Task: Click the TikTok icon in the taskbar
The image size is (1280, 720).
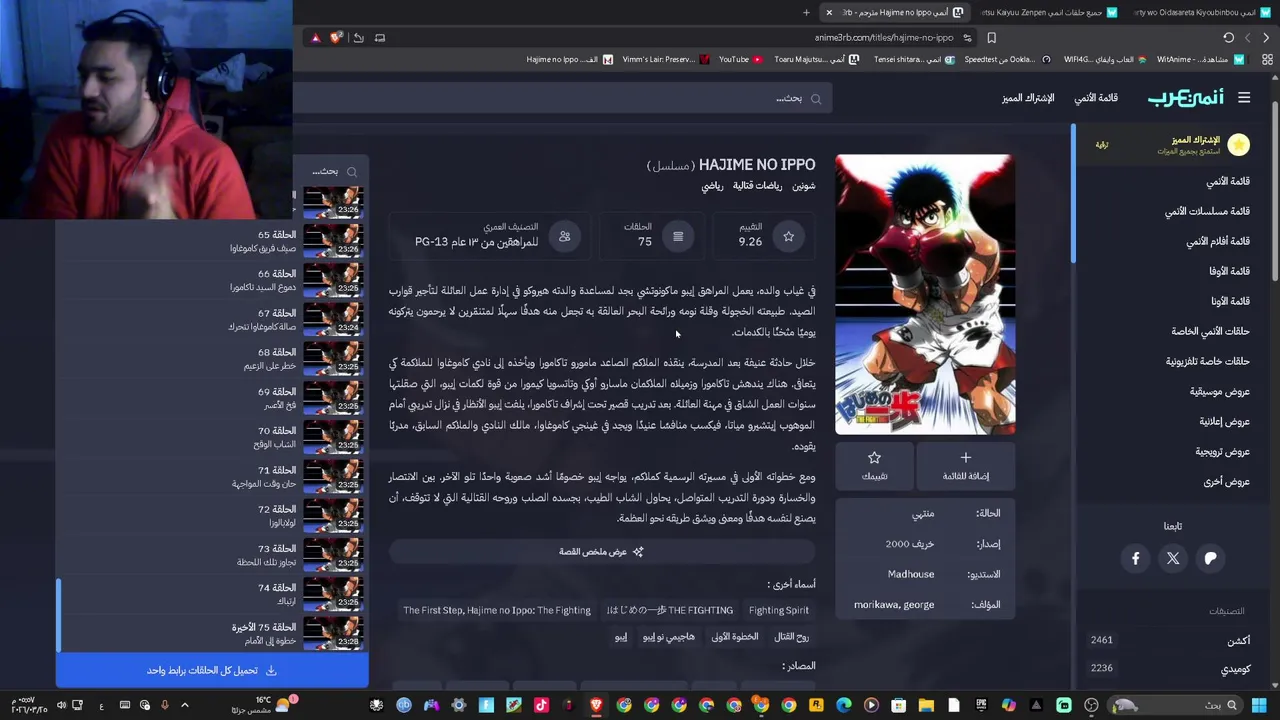Action: (x=541, y=706)
